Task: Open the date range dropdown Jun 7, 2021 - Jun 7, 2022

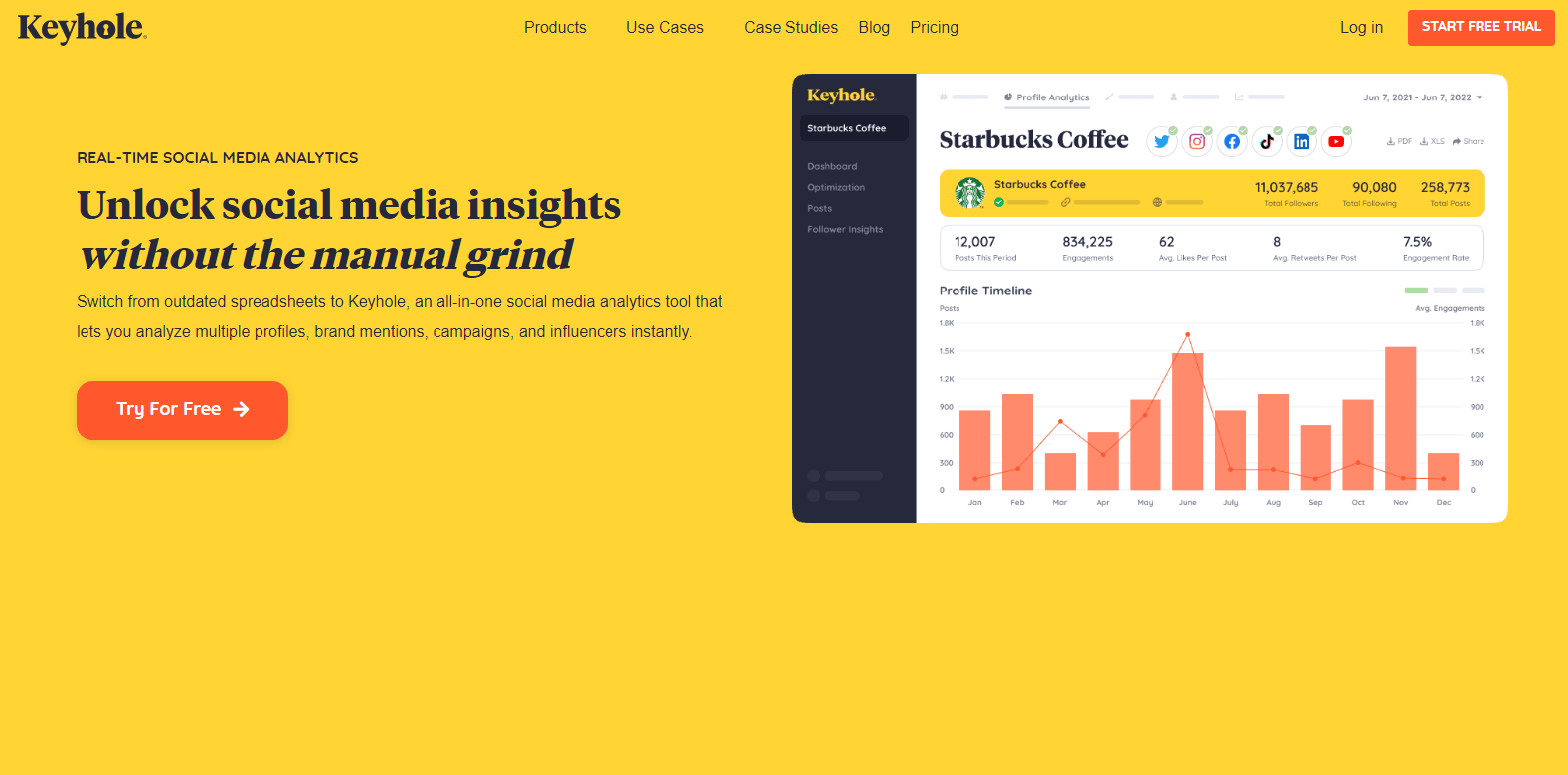Action: 1423,97
